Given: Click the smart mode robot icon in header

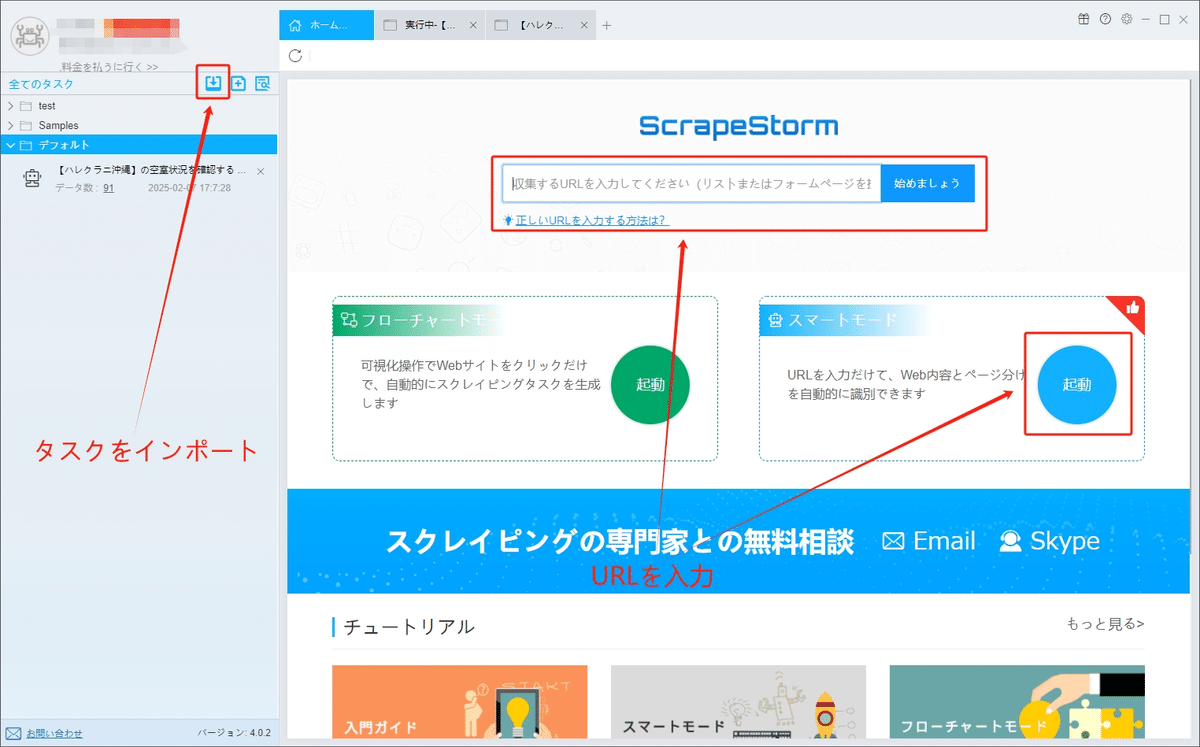Looking at the screenshot, I should point(776,320).
